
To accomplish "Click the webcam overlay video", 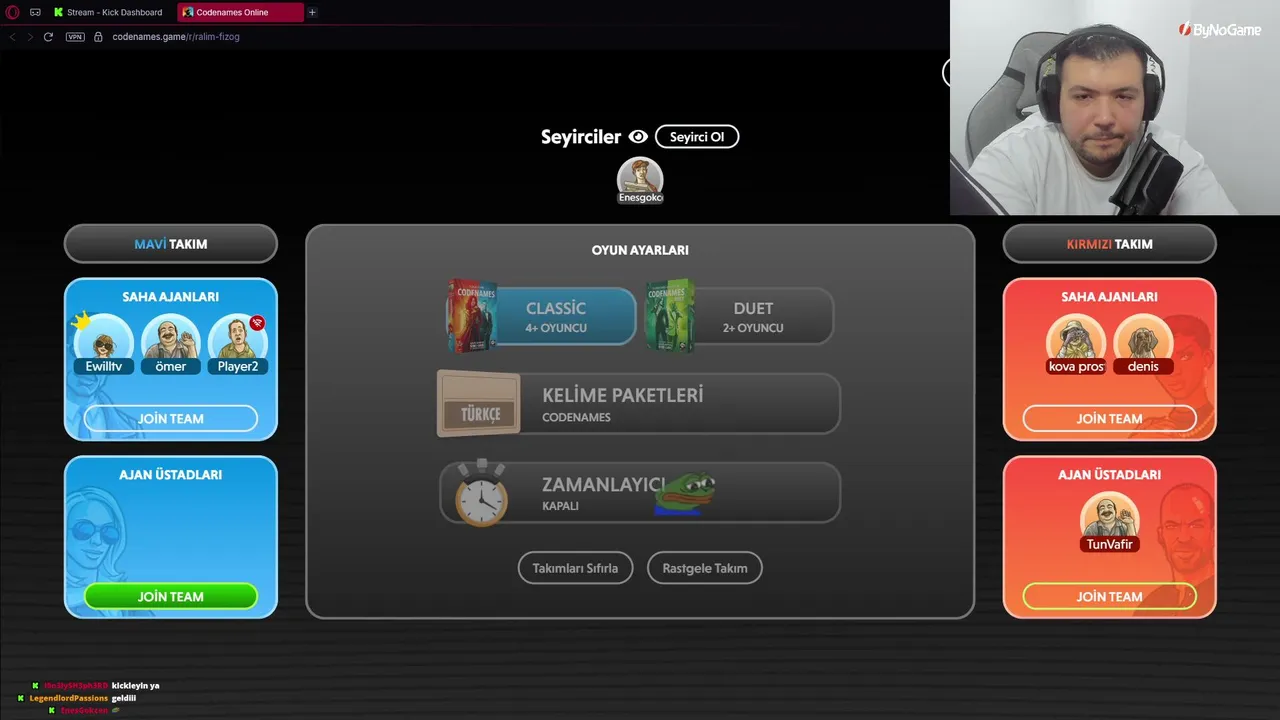I will [1115, 107].
